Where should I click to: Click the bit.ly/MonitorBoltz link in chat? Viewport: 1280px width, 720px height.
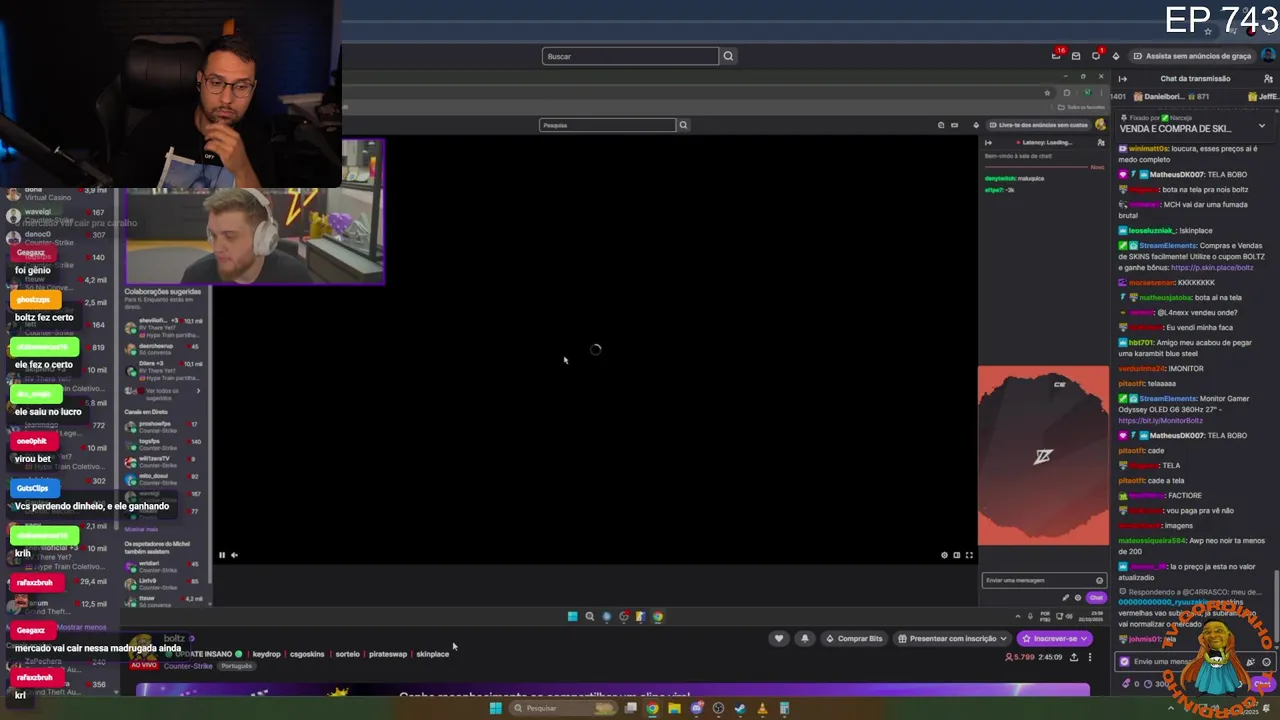click(x=1160, y=421)
